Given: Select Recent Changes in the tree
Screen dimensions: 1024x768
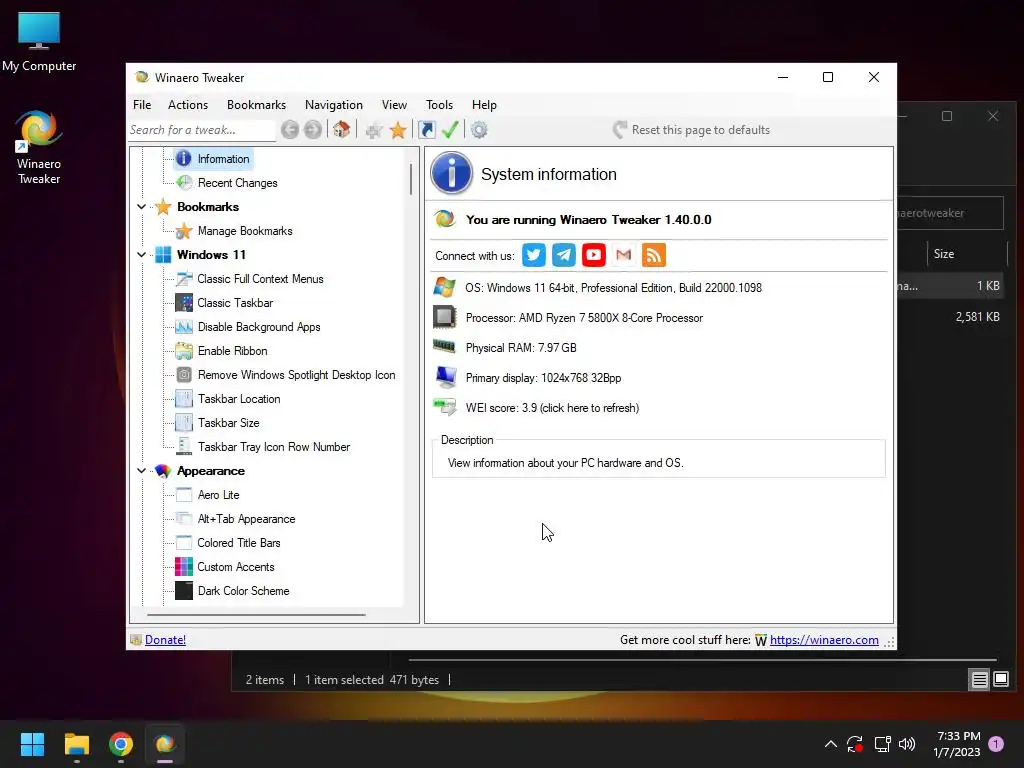Looking at the screenshot, I should [237, 183].
